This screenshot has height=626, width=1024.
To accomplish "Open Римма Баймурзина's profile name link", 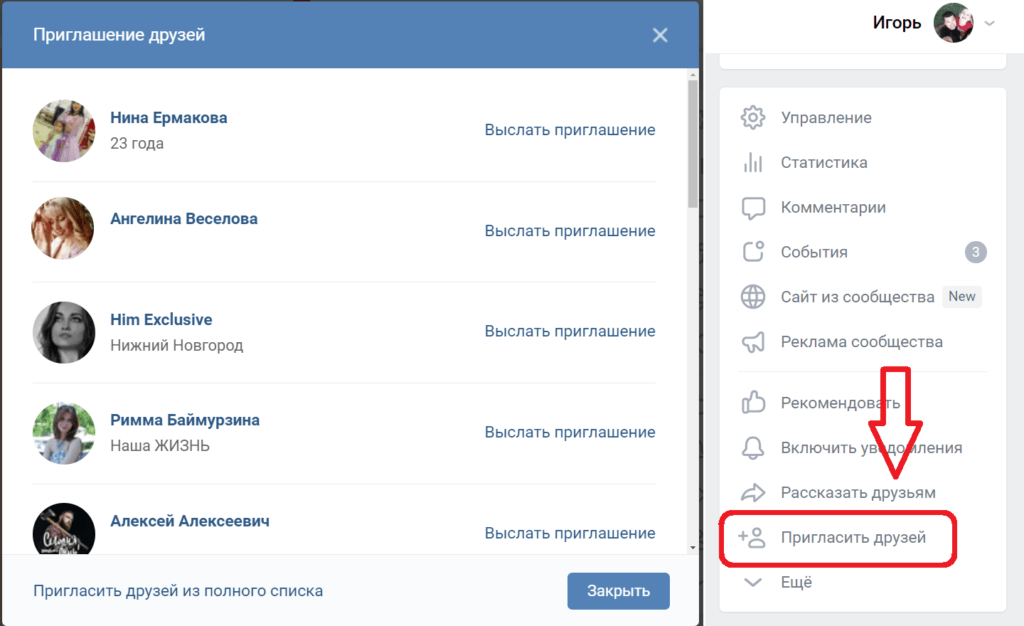I will [x=184, y=420].
